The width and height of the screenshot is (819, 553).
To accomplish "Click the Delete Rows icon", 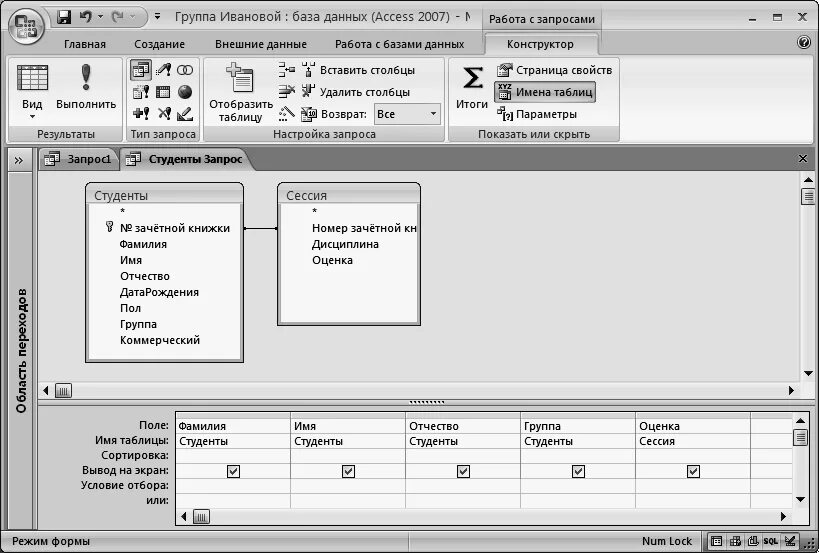I will click(x=286, y=92).
